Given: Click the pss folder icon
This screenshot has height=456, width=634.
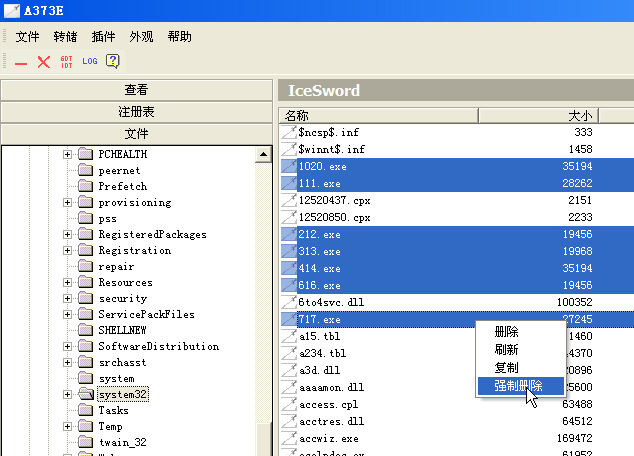Looking at the screenshot, I should coord(85,218).
